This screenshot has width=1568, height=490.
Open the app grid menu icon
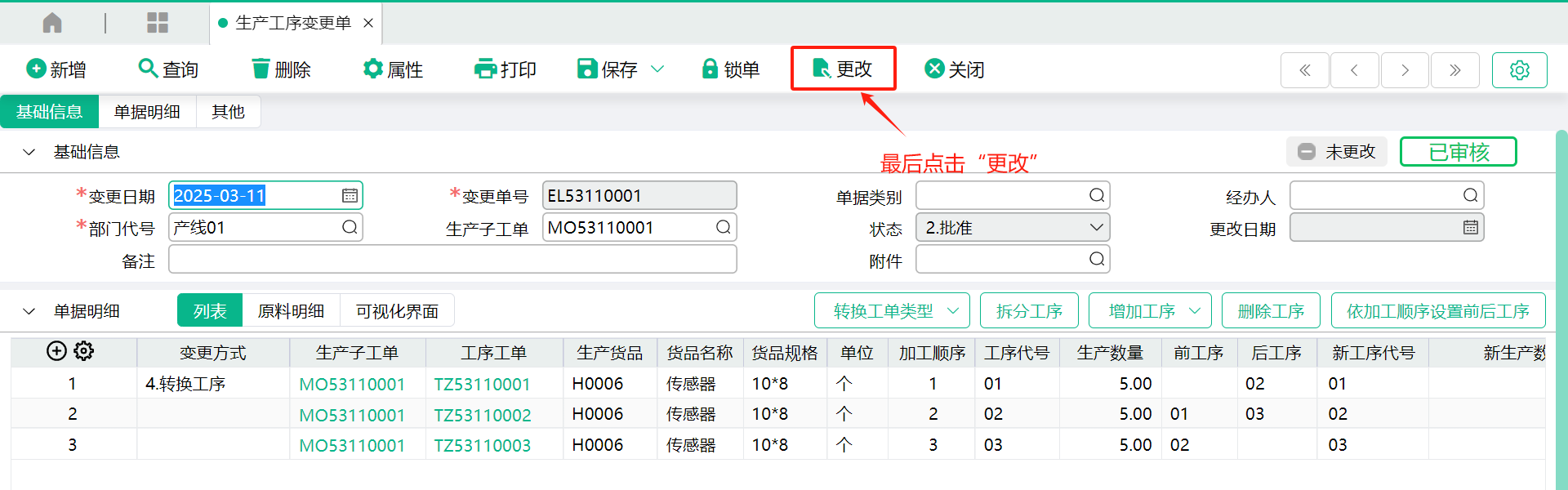click(157, 23)
